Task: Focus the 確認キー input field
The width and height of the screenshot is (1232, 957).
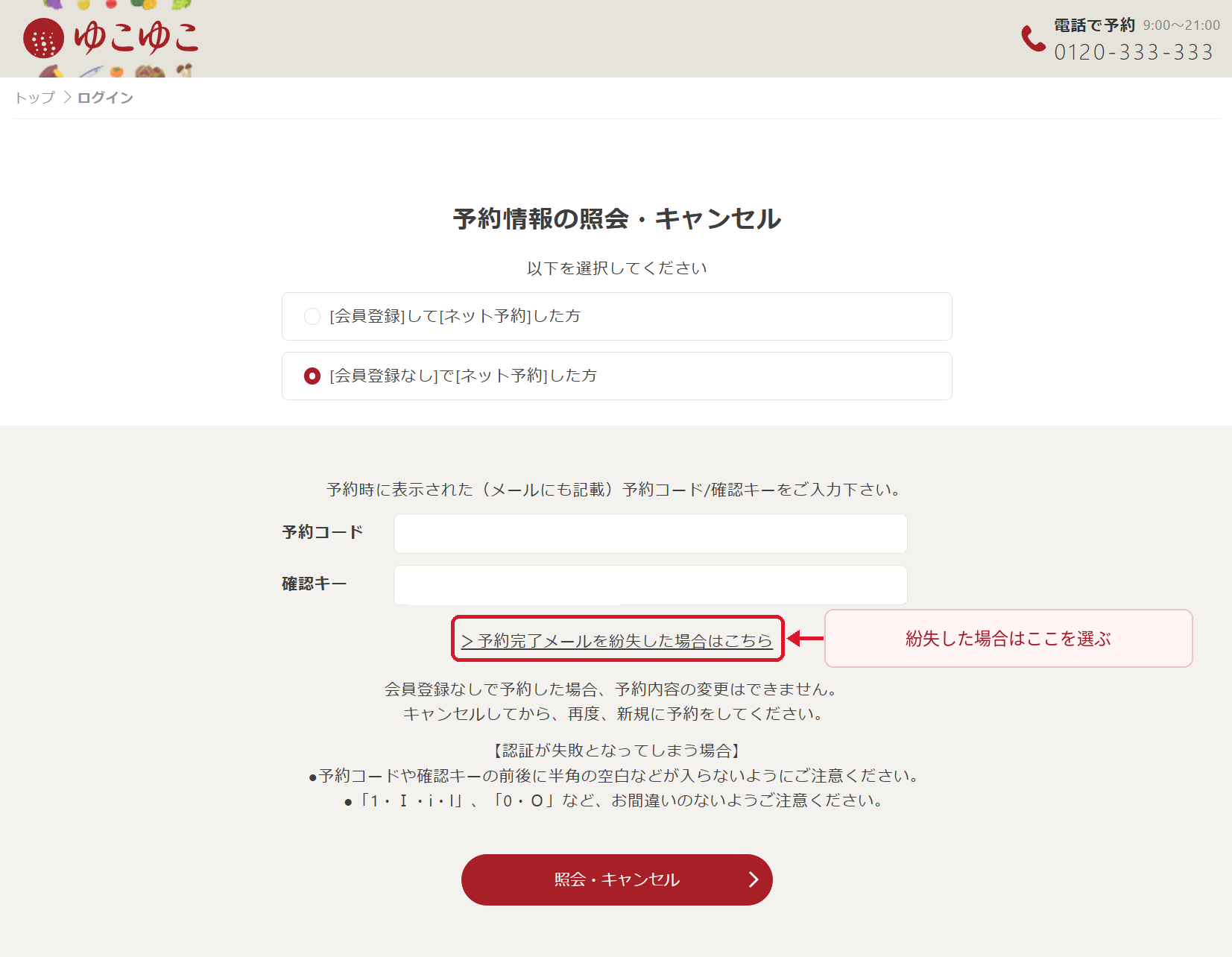Action: [650, 585]
